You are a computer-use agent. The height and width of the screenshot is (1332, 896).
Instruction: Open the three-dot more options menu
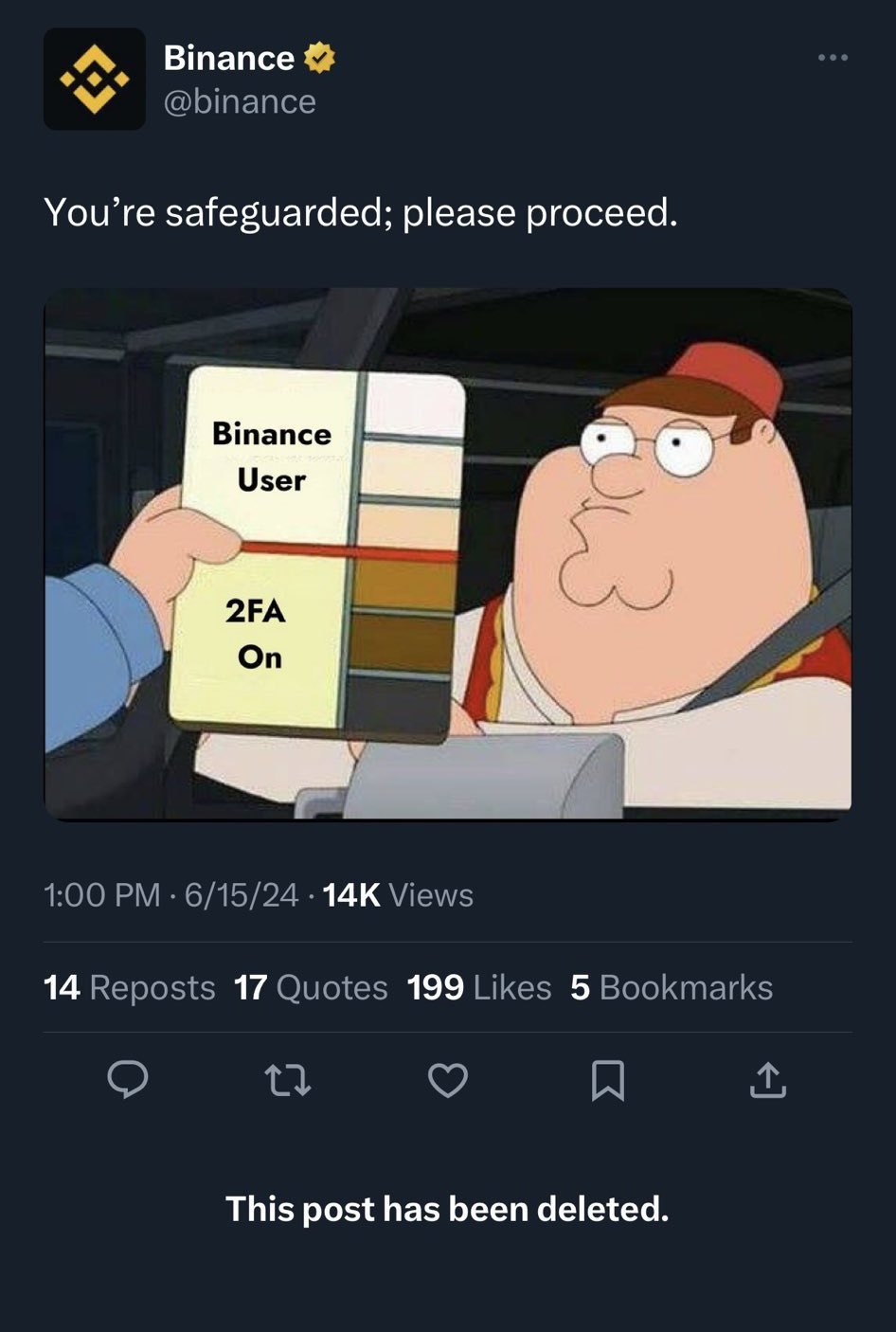click(x=833, y=59)
